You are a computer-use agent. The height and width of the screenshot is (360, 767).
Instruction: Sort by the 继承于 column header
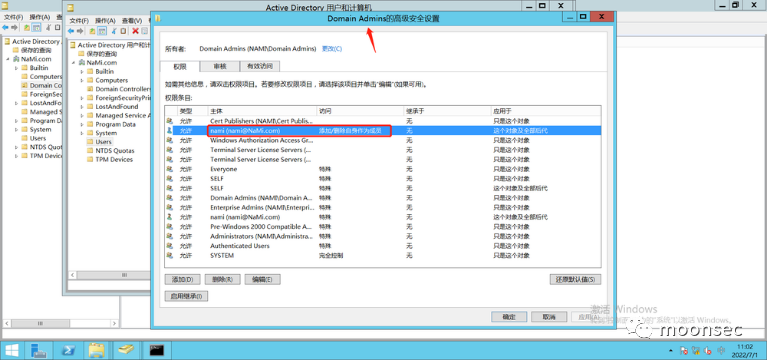447,111
